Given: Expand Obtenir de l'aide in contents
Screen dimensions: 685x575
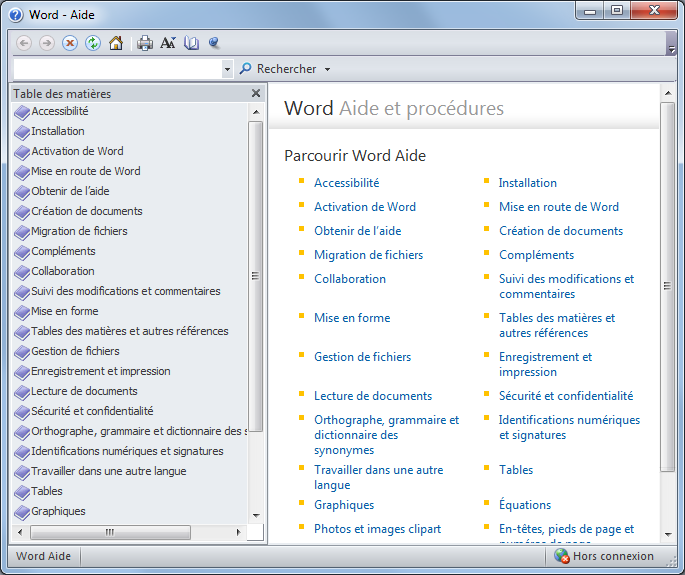Looking at the screenshot, I should (x=22, y=192).
